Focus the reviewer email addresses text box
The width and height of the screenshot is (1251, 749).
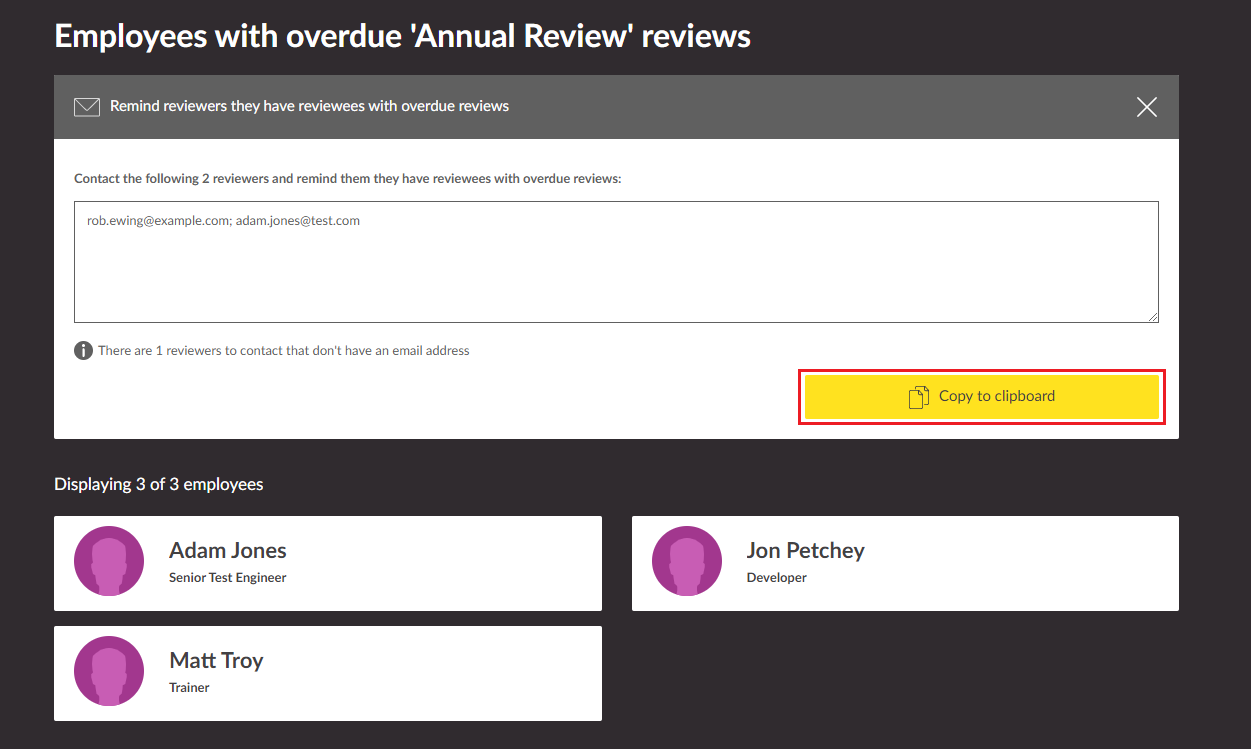click(x=616, y=262)
